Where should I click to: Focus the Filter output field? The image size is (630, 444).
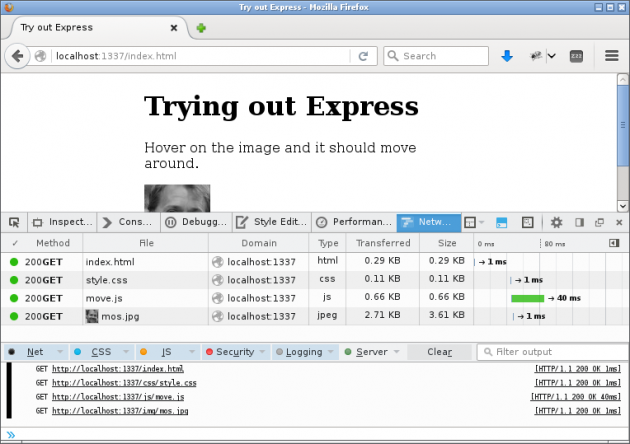pyautogui.click(x=553, y=352)
